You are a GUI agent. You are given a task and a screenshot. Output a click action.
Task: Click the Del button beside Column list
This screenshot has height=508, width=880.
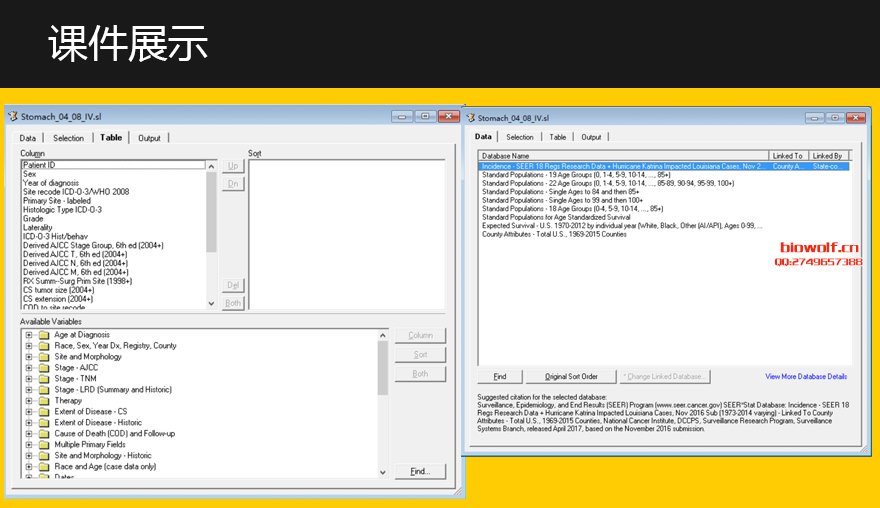point(233,285)
